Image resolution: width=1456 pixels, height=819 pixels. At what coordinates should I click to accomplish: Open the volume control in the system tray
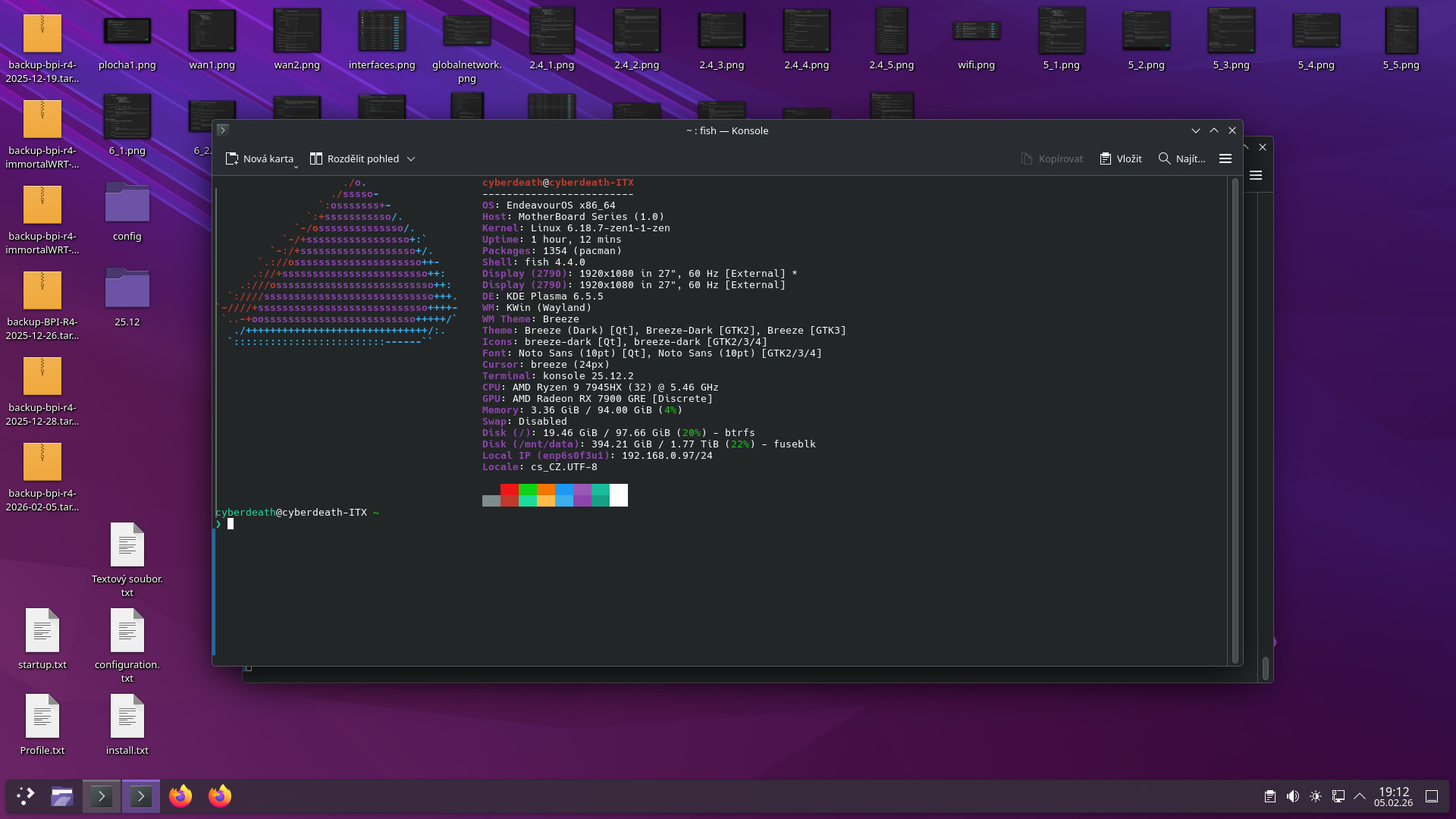1292,796
